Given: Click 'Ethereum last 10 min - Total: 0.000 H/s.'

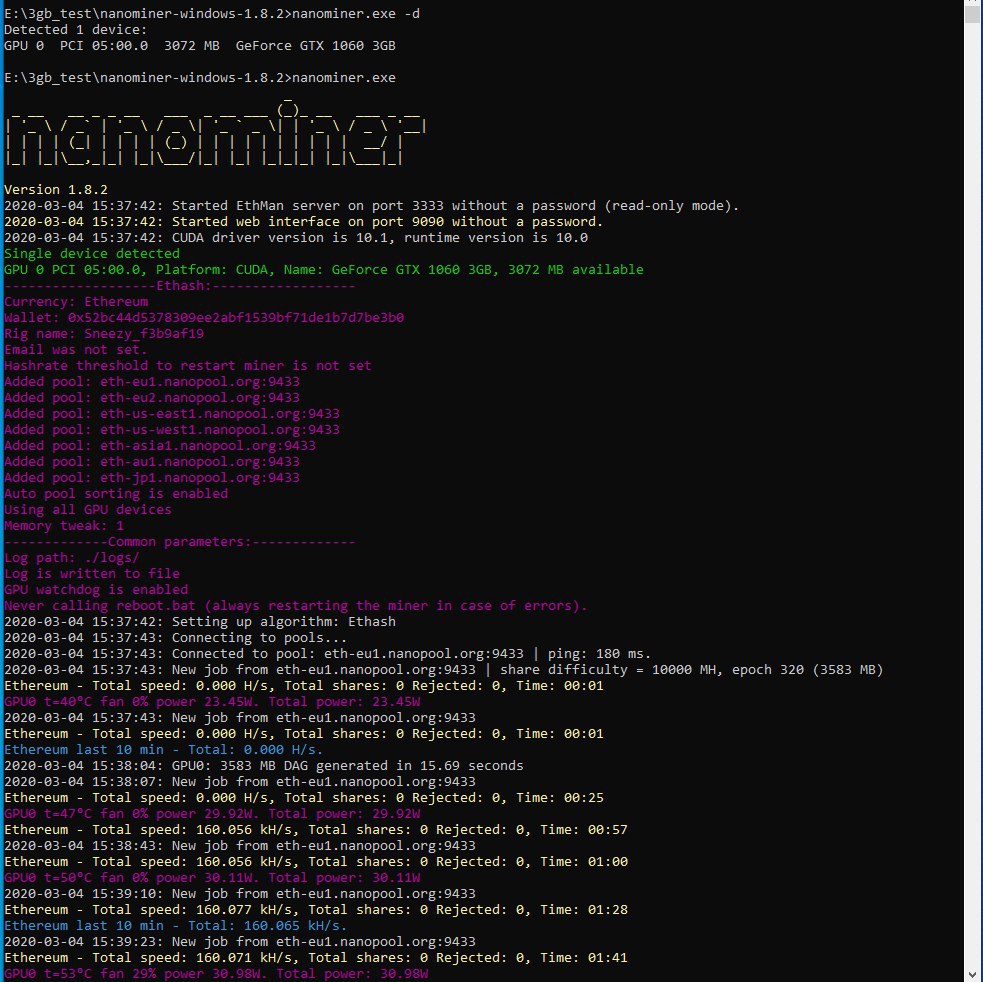Looking at the screenshot, I should pos(164,749).
